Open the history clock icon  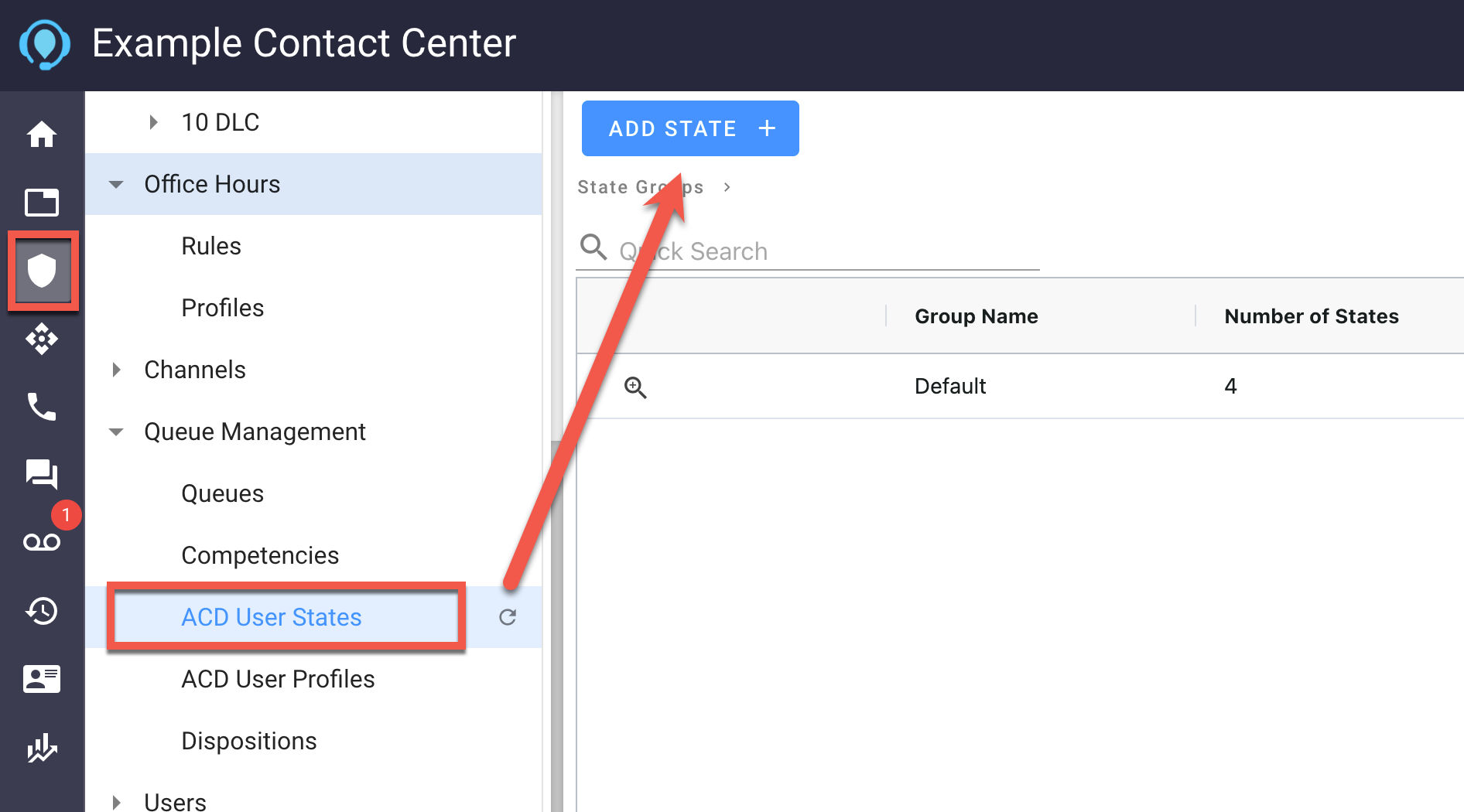point(42,611)
